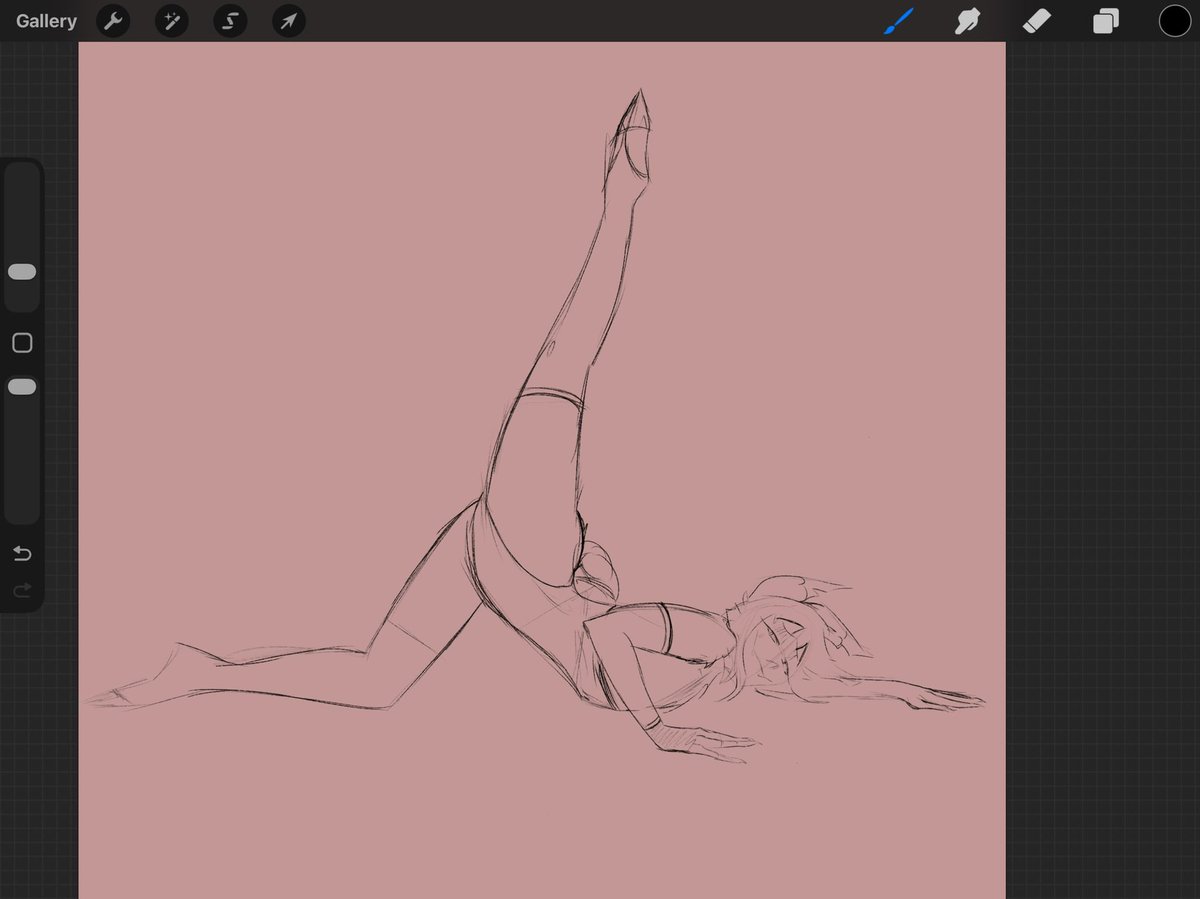Tap the undo arrow in the sidebar
Screen dimensions: 1200x899
[21, 553]
